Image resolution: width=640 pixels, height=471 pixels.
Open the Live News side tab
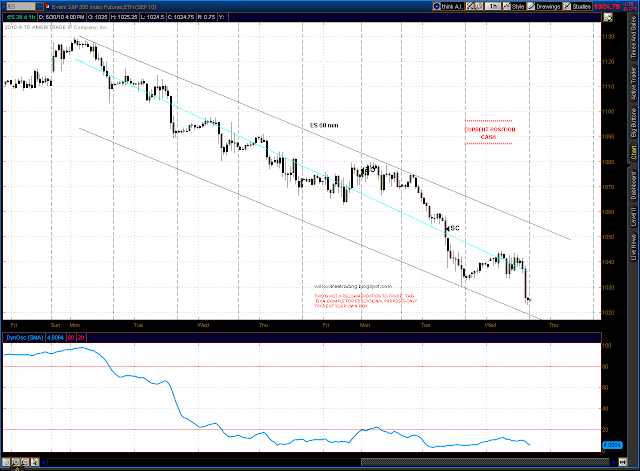[x=633, y=247]
